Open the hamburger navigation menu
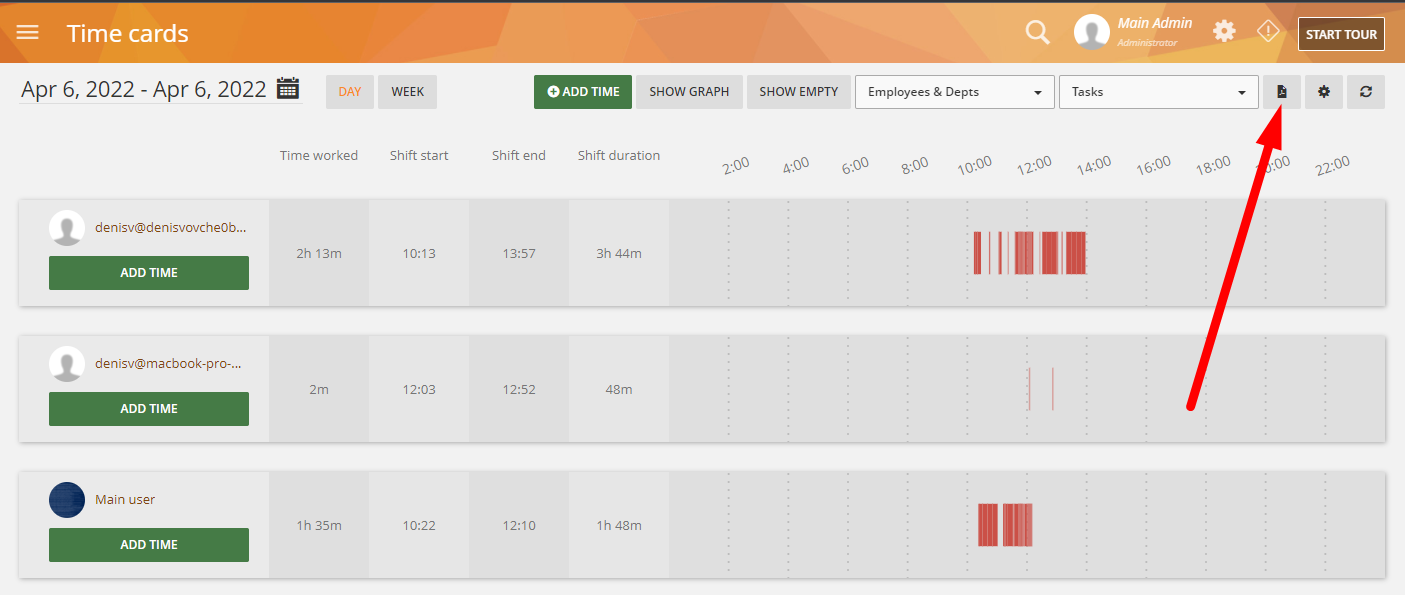 (x=28, y=33)
